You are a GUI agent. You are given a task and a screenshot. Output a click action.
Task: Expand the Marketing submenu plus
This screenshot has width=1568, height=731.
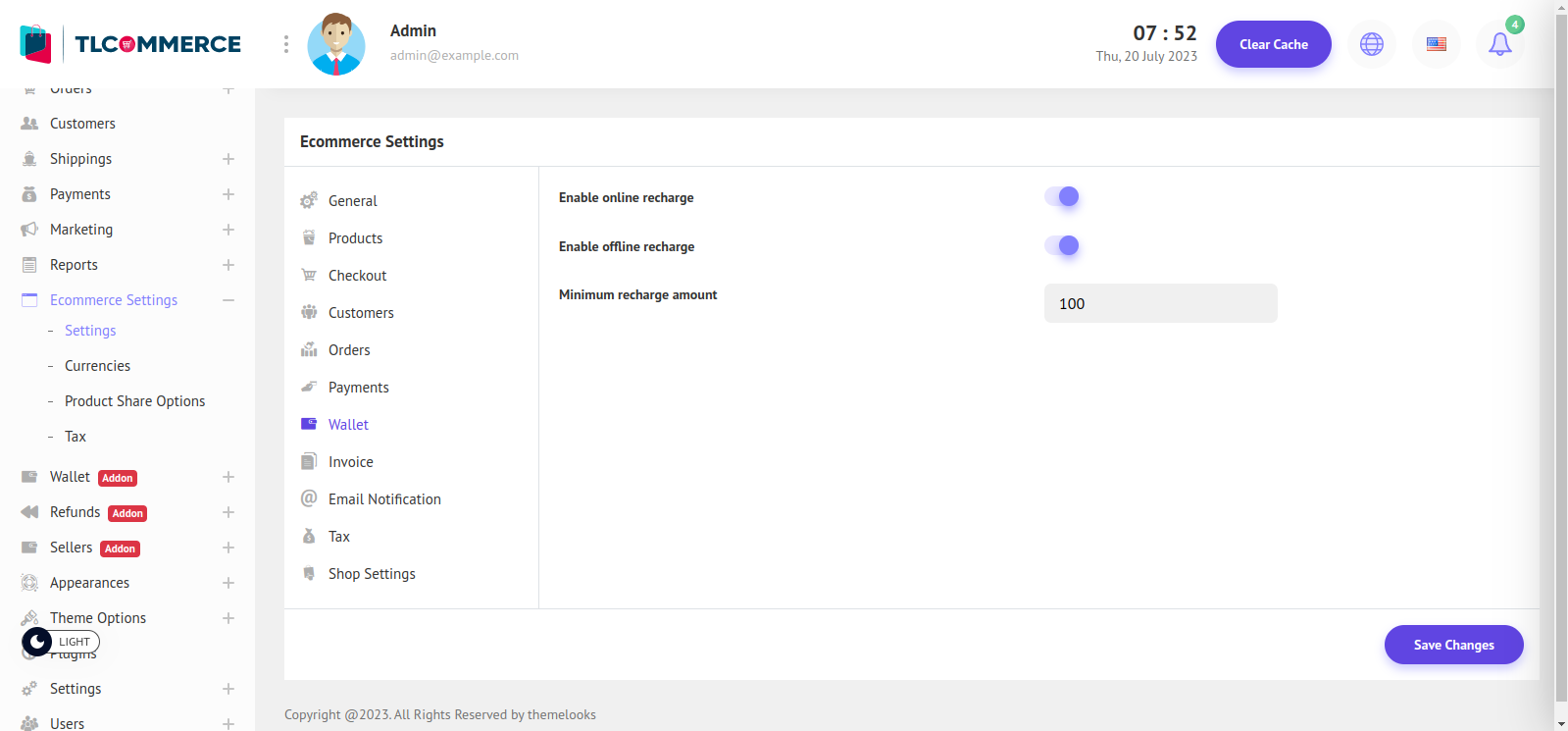(228, 230)
